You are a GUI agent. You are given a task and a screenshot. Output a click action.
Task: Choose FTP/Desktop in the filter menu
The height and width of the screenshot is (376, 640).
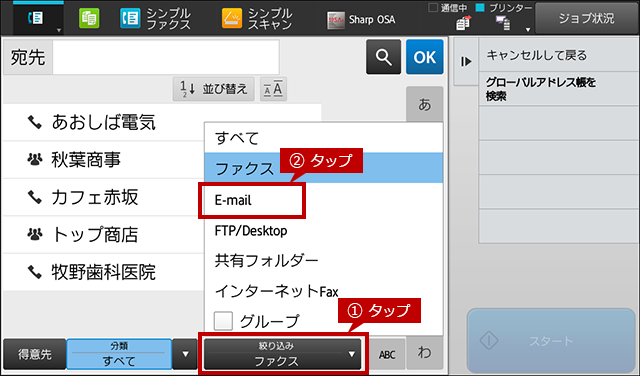[323, 231]
